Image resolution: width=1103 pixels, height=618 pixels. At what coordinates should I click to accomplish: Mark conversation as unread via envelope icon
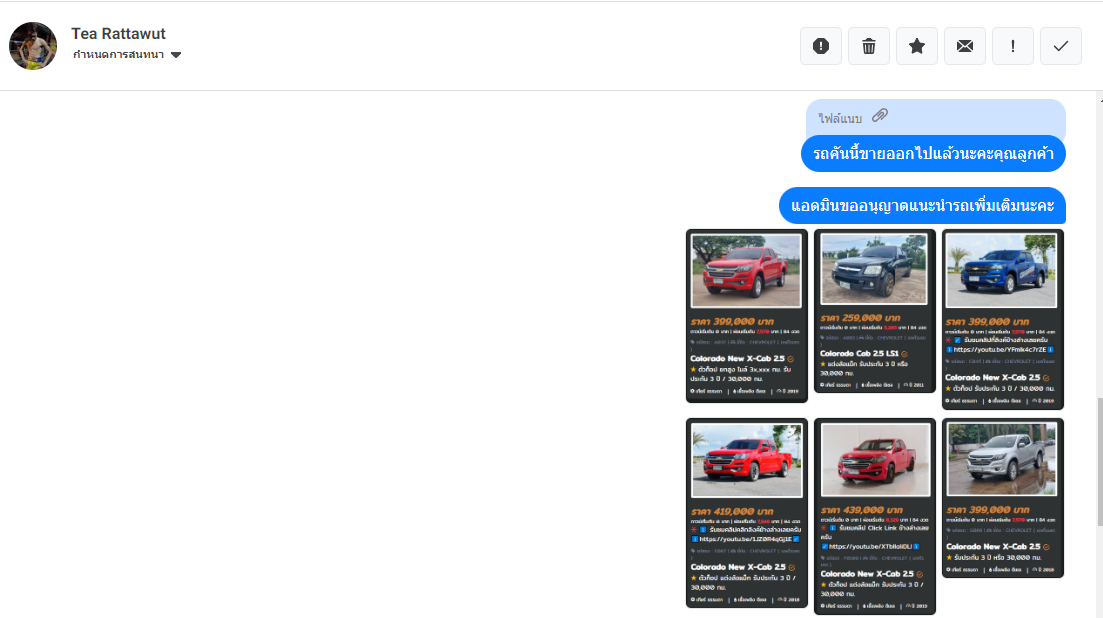point(964,46)
